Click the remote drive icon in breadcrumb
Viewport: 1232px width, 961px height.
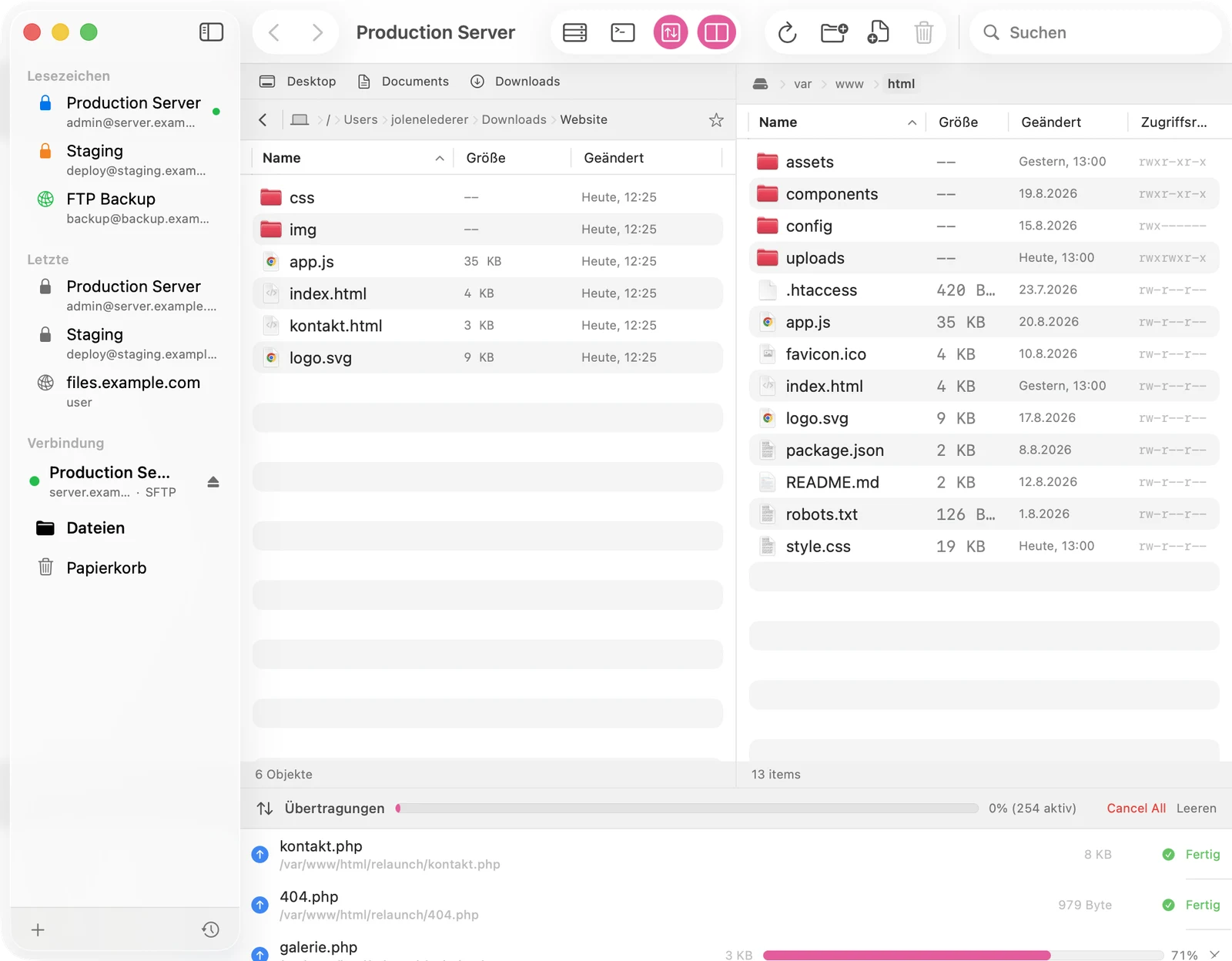(760, 84)
